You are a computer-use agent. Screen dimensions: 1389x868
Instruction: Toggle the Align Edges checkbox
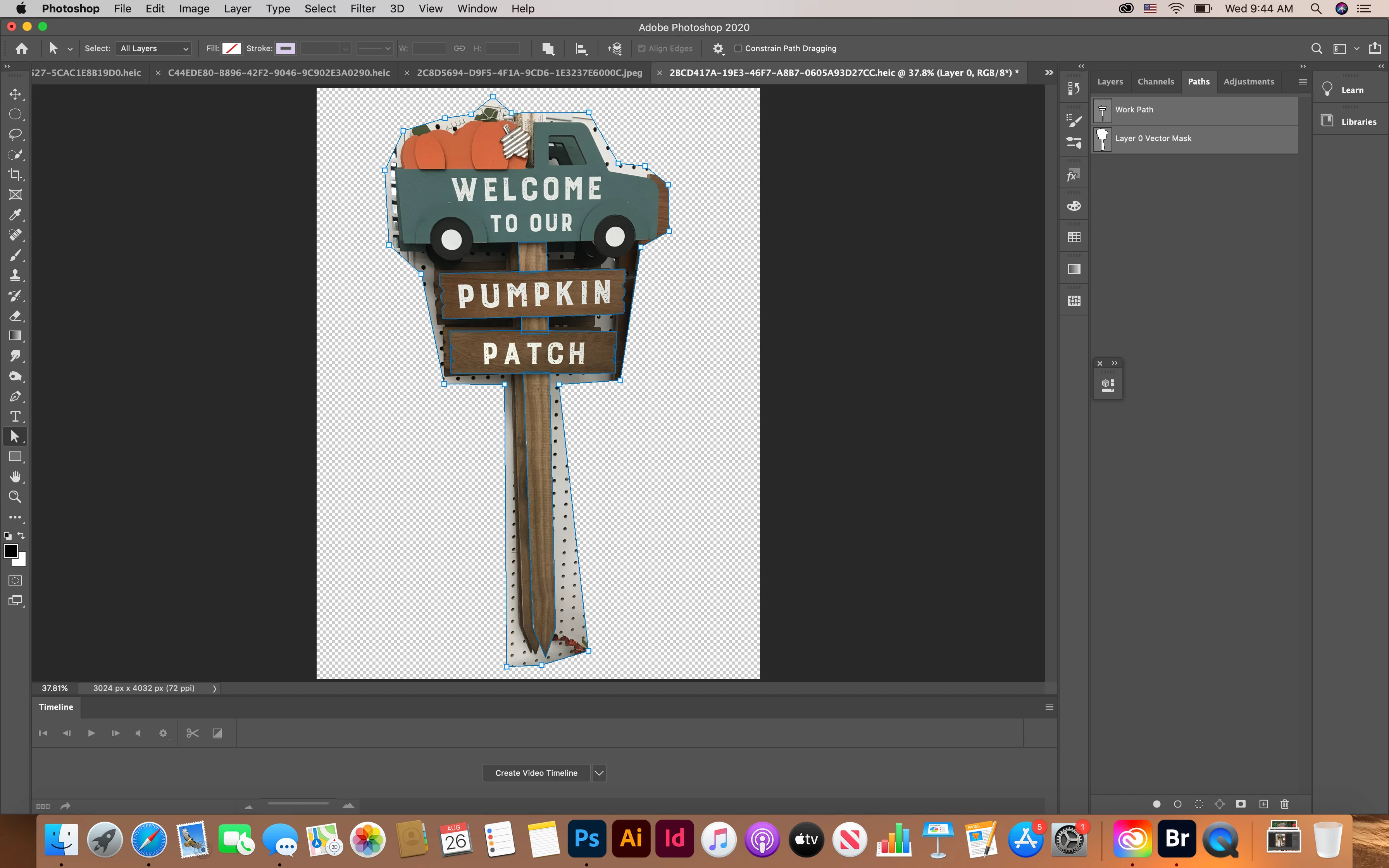pos(642,49)
